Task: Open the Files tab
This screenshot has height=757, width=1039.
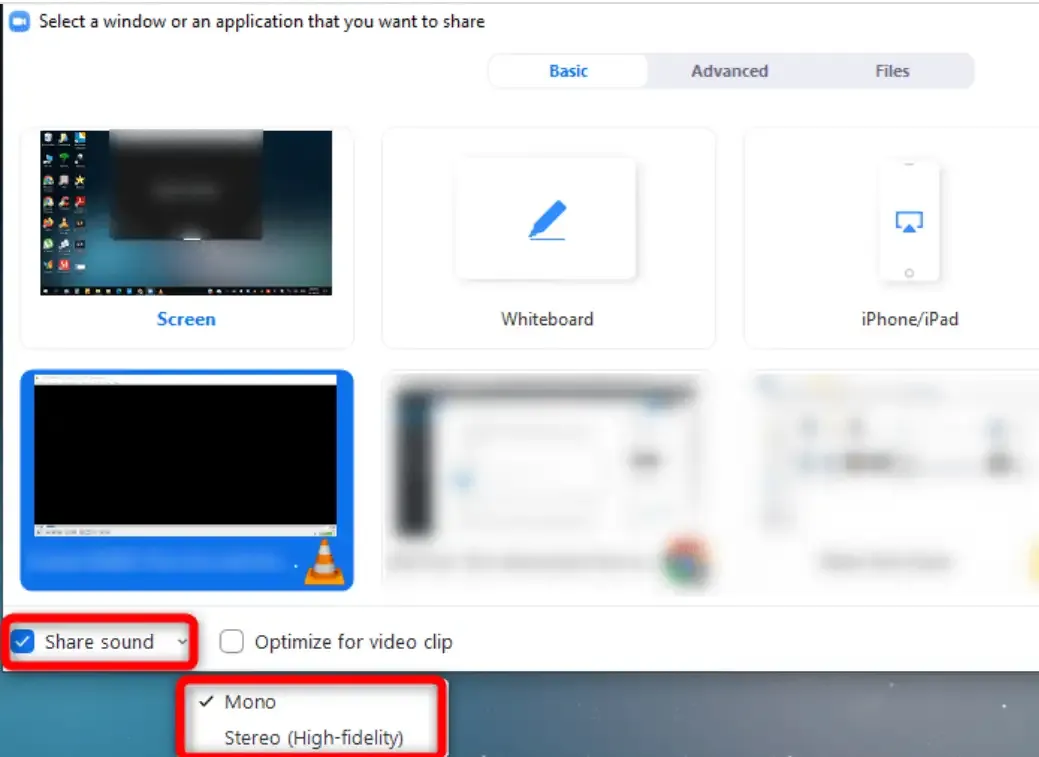Action: pos(892,71)
